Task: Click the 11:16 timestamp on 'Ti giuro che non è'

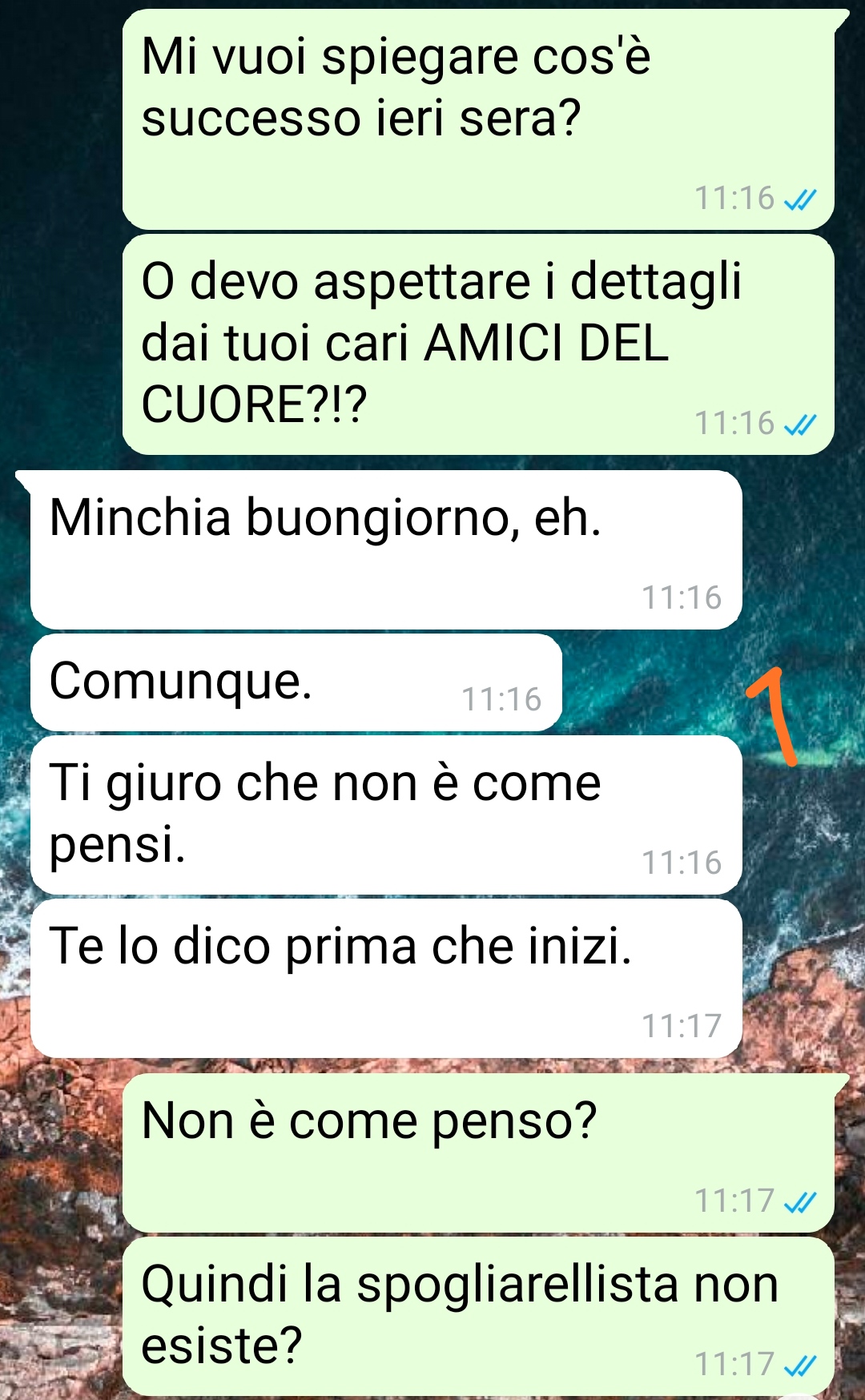Action: [x=682, y=863]
